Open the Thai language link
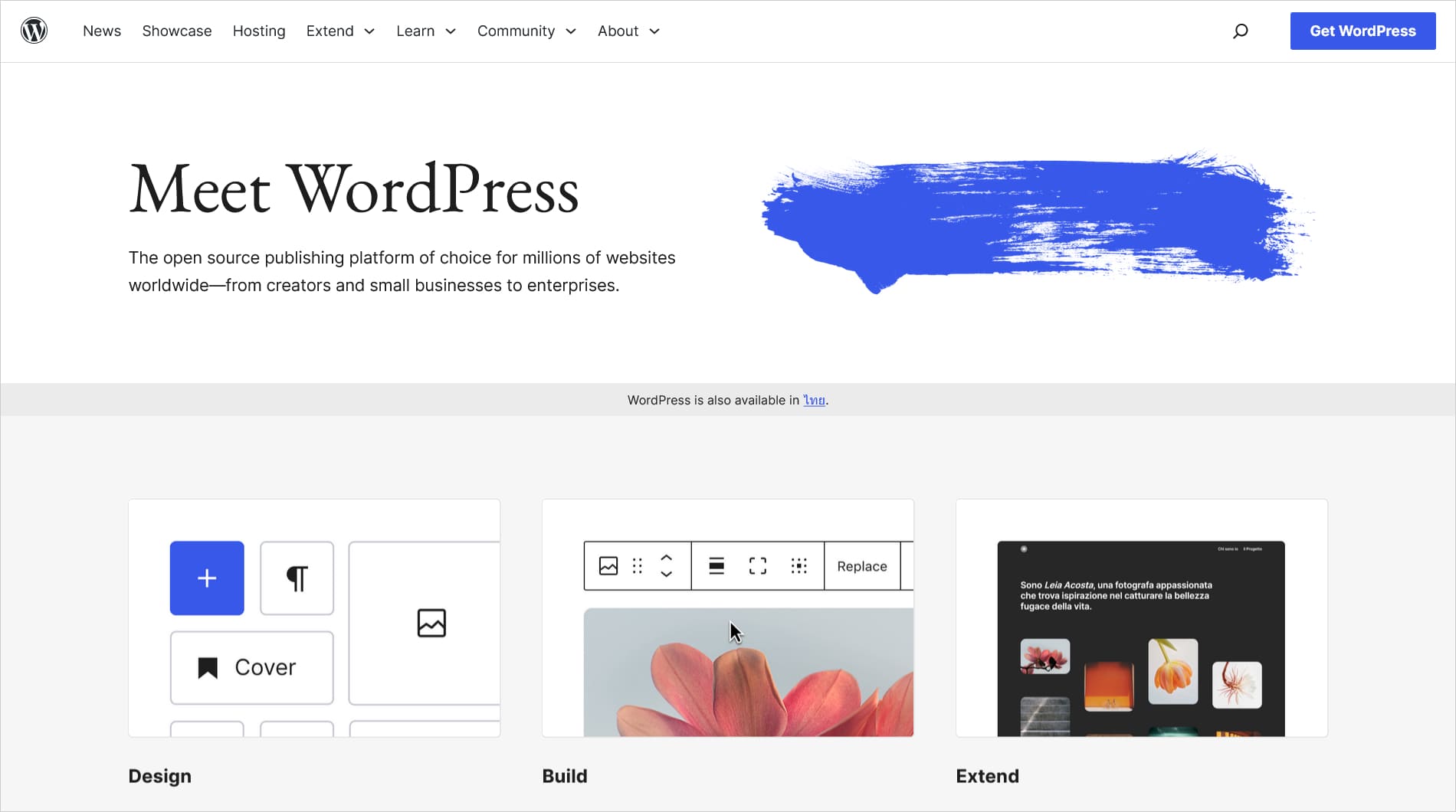Viewport: 1456px width, 812px height. coord(815,399)
